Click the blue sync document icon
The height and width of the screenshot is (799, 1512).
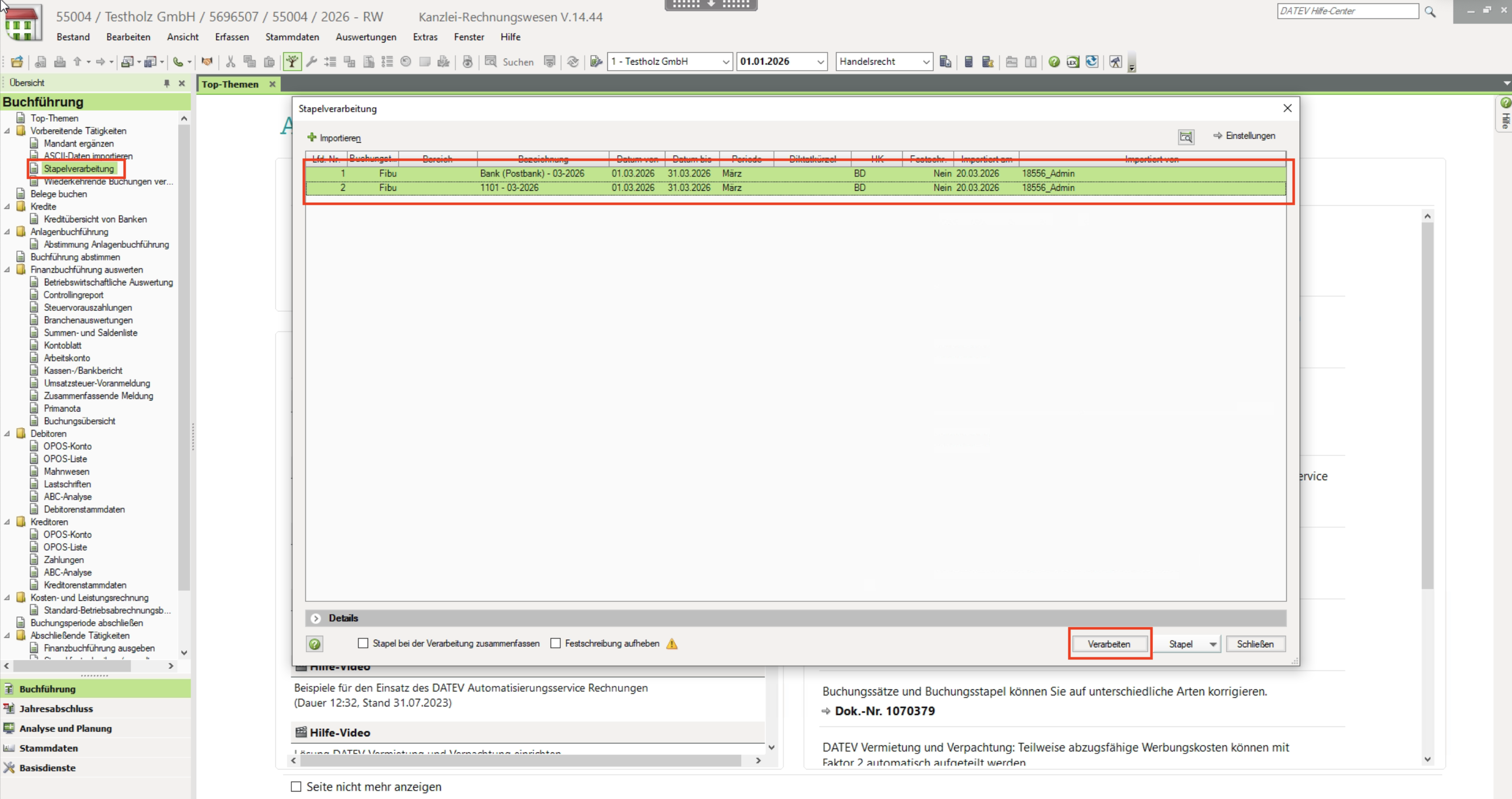tap(1092, 62)
